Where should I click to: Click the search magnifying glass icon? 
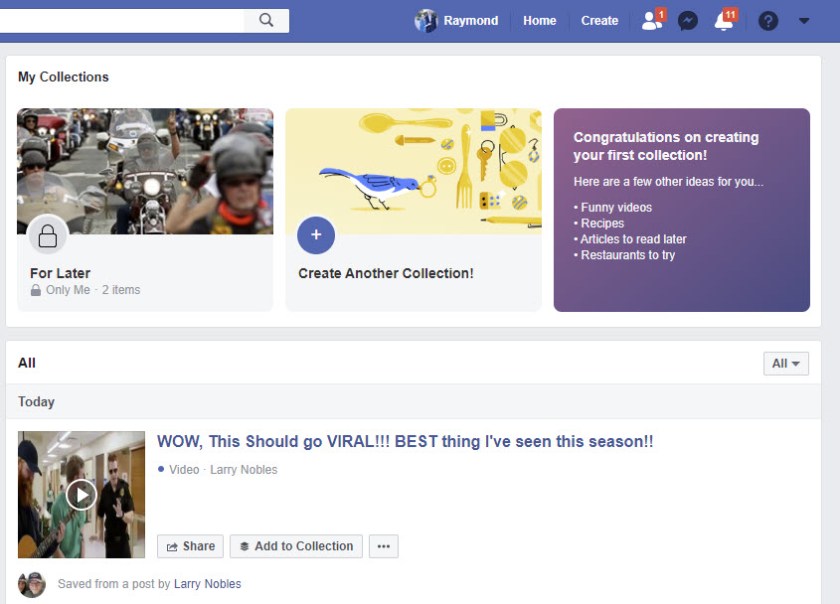pos(266,20)
